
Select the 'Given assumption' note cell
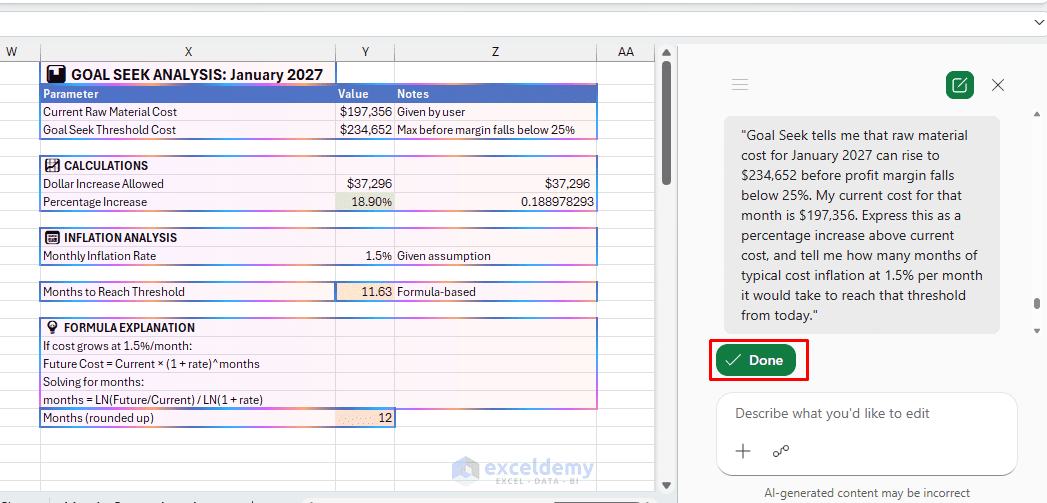click(495, 256)
